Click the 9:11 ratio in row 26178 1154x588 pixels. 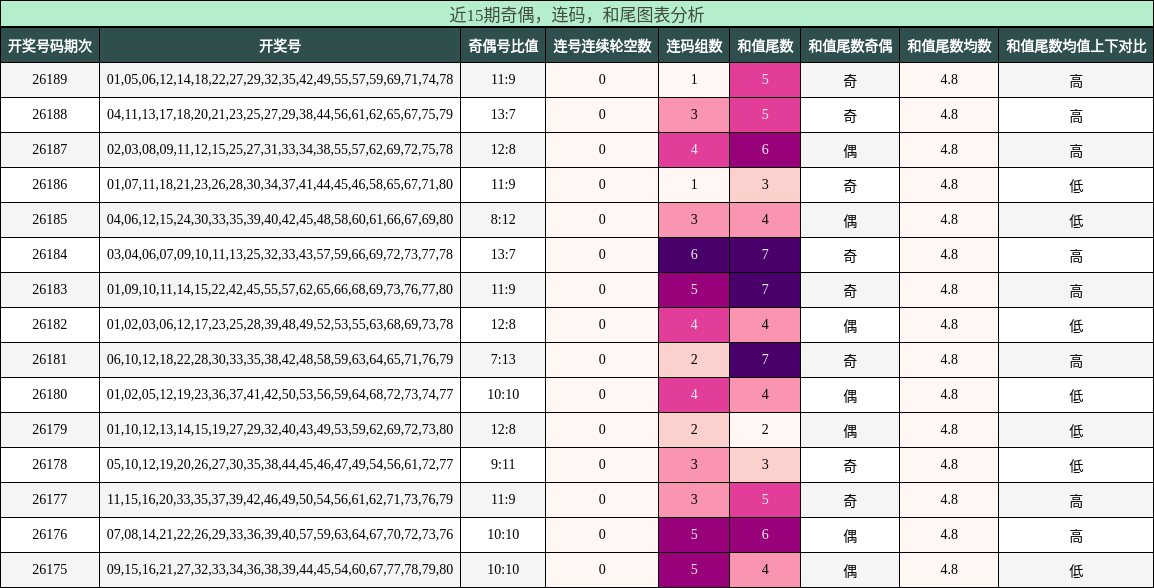[503, 464]
